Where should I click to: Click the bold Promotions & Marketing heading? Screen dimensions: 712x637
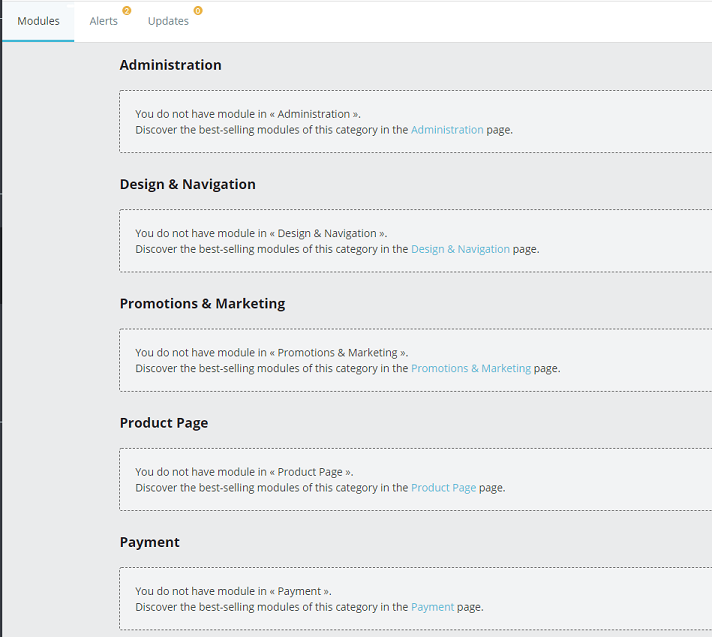coord(202,303)
